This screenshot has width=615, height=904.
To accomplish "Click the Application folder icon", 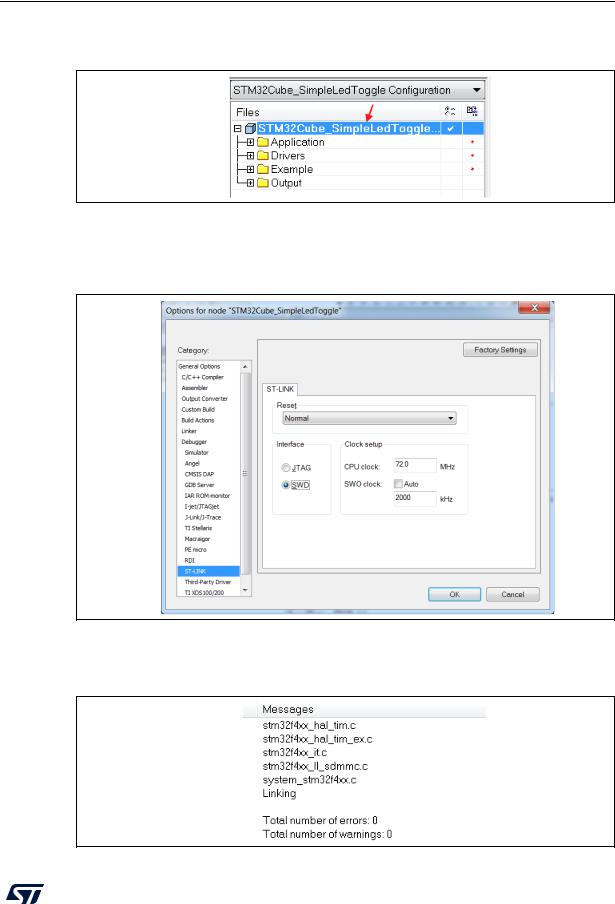I will 263,142.
